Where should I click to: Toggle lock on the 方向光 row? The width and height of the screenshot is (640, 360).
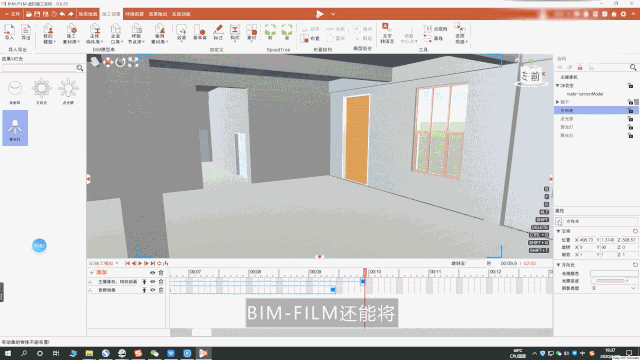coord(631,111)
